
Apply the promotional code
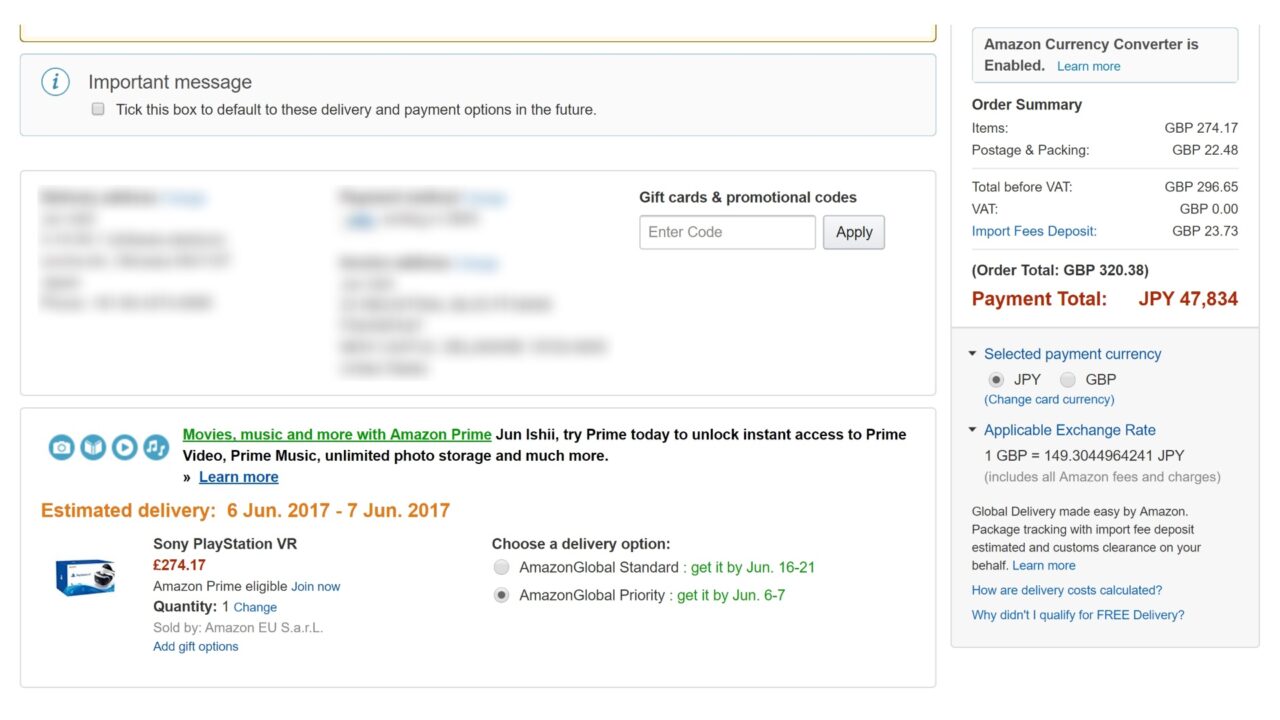click(x=853, y=232)
